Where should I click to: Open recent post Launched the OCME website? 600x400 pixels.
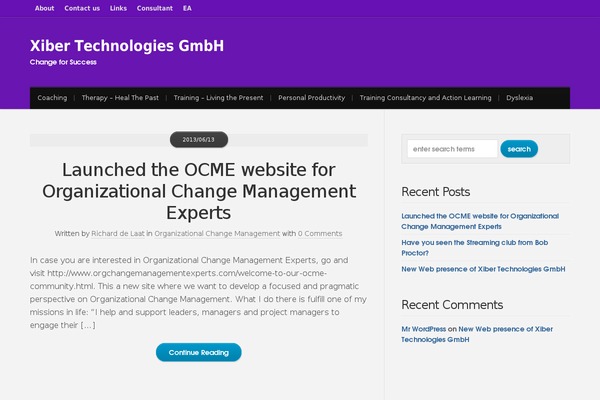(480, 221)
